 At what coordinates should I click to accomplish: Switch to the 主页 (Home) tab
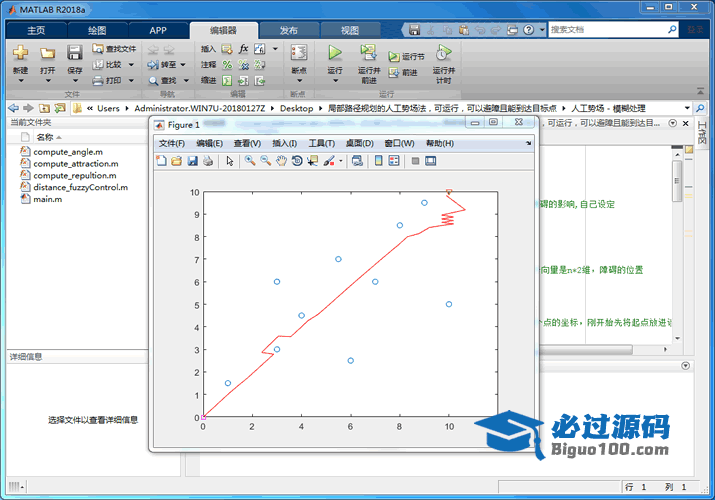point(36,31)
